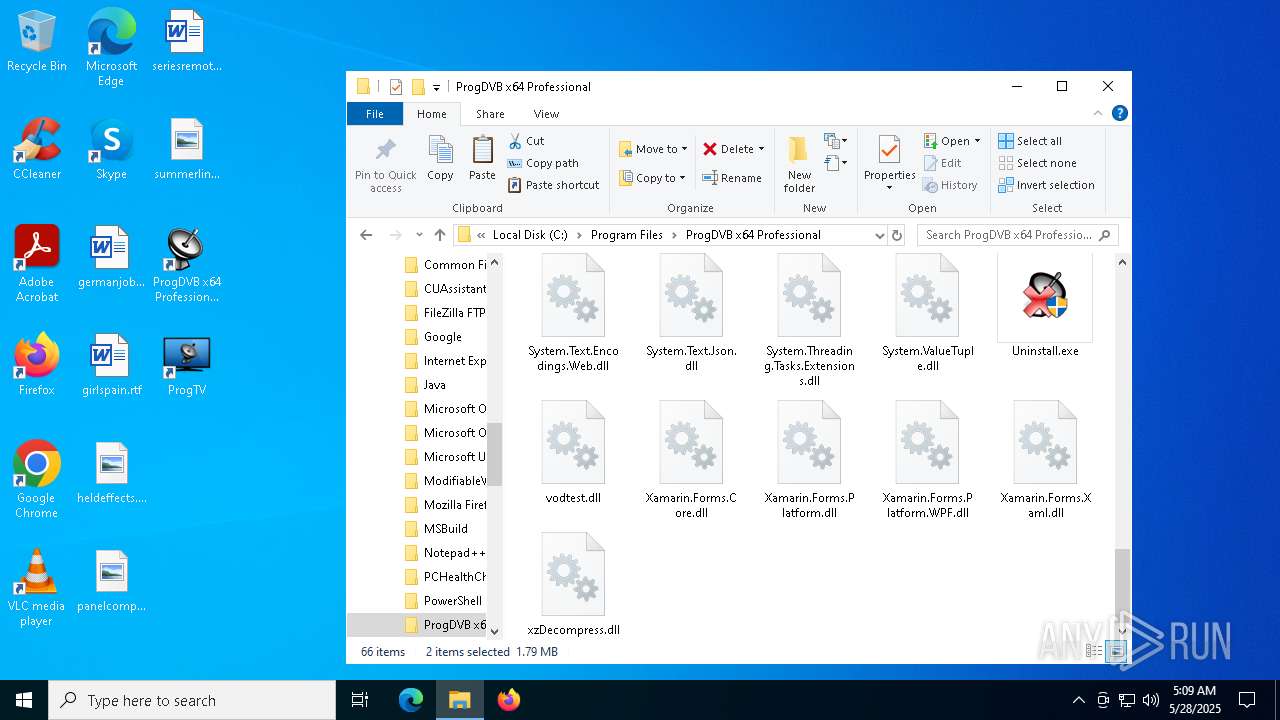This screenshot has height=720, width=1280.
Task: Open Recent locations dropdown arrow
Action: pyautogui.click(x=419, y=235)
